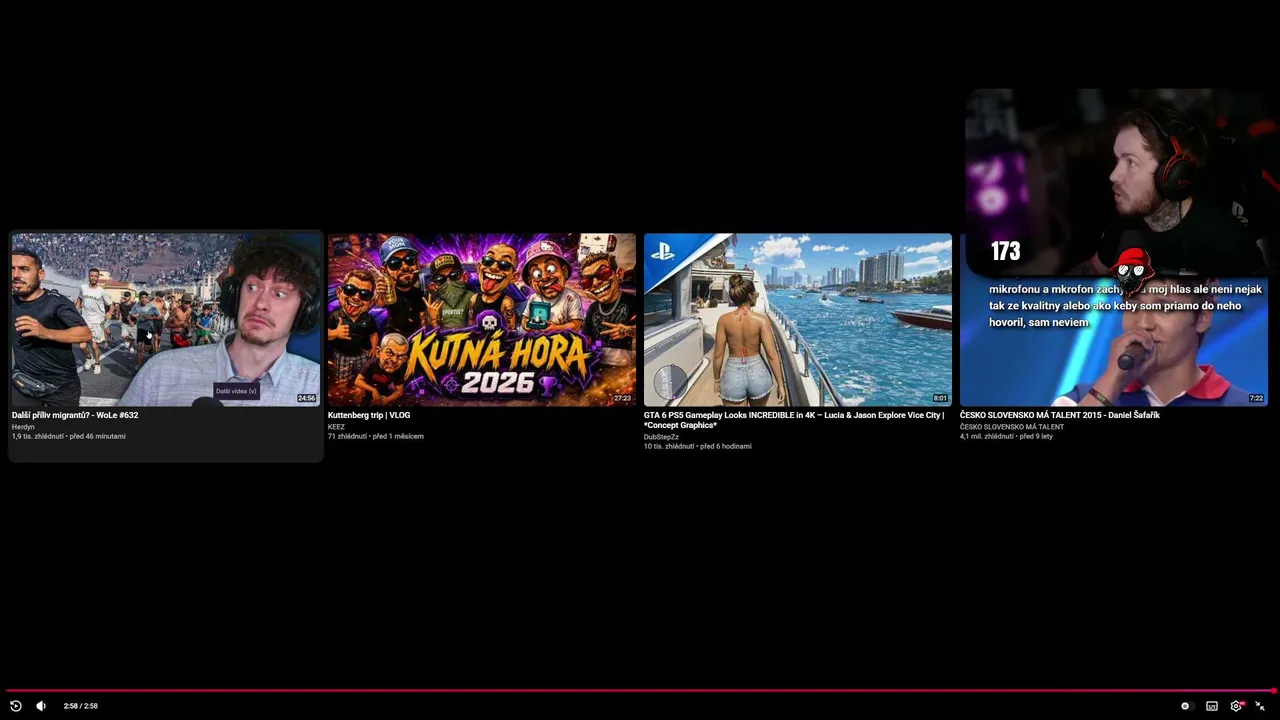The width and height of the screenshot is (1280, 720).
Task: Open the DubStepZz channel name
Action: pyautogui.click(x=661, y=437)
